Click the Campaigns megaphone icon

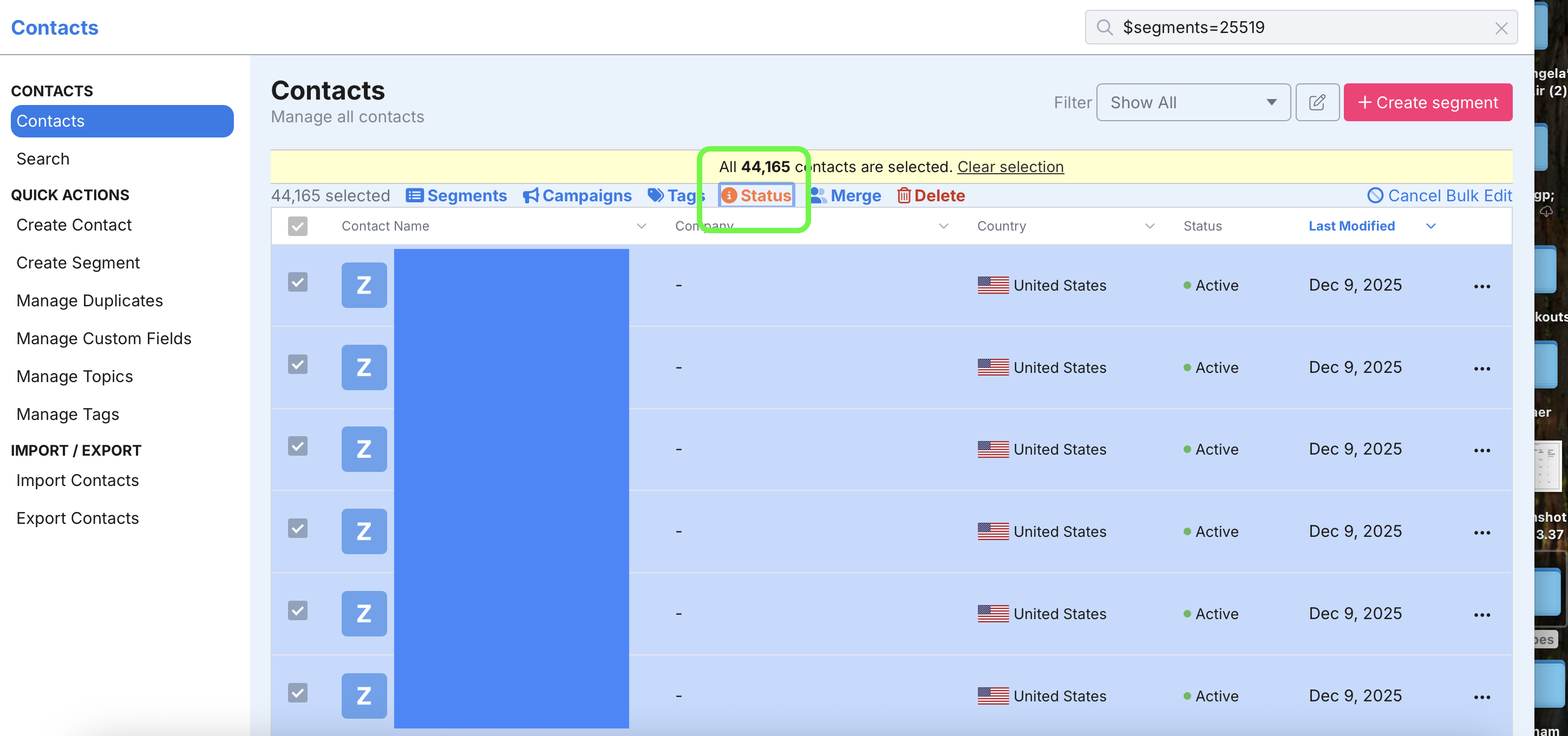(531, 195)
